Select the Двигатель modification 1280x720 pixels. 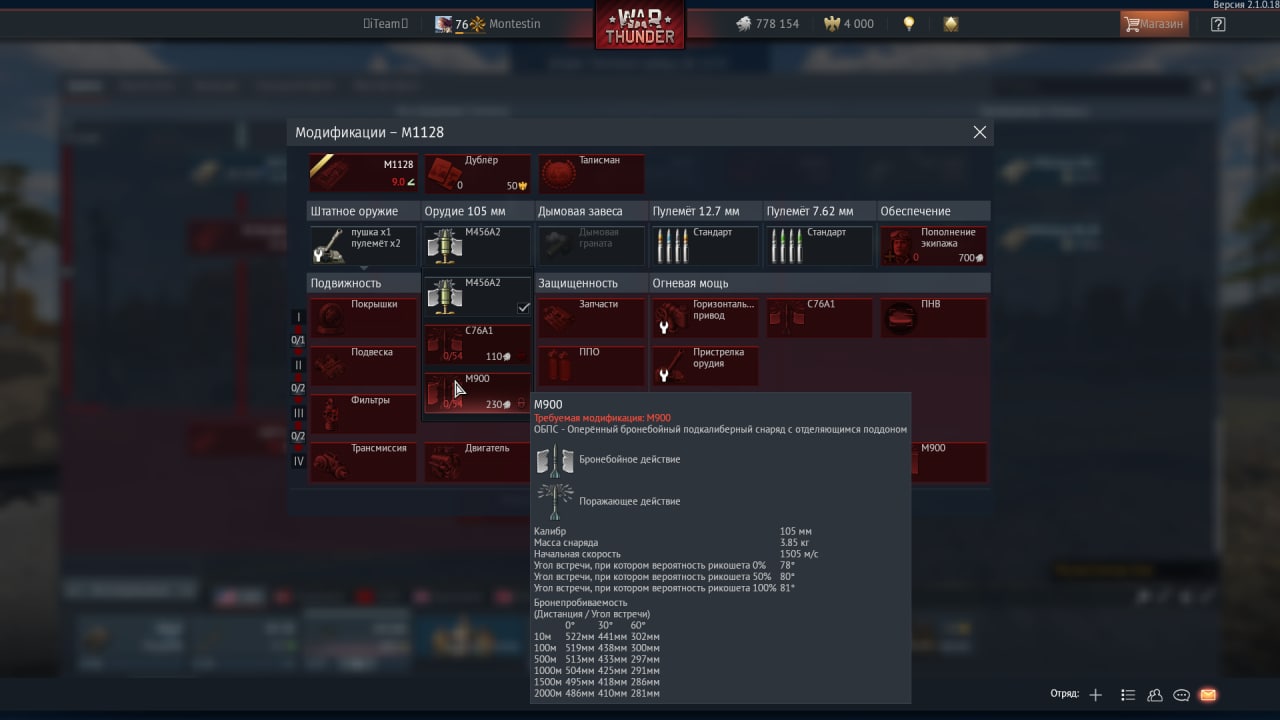(477, 462)
